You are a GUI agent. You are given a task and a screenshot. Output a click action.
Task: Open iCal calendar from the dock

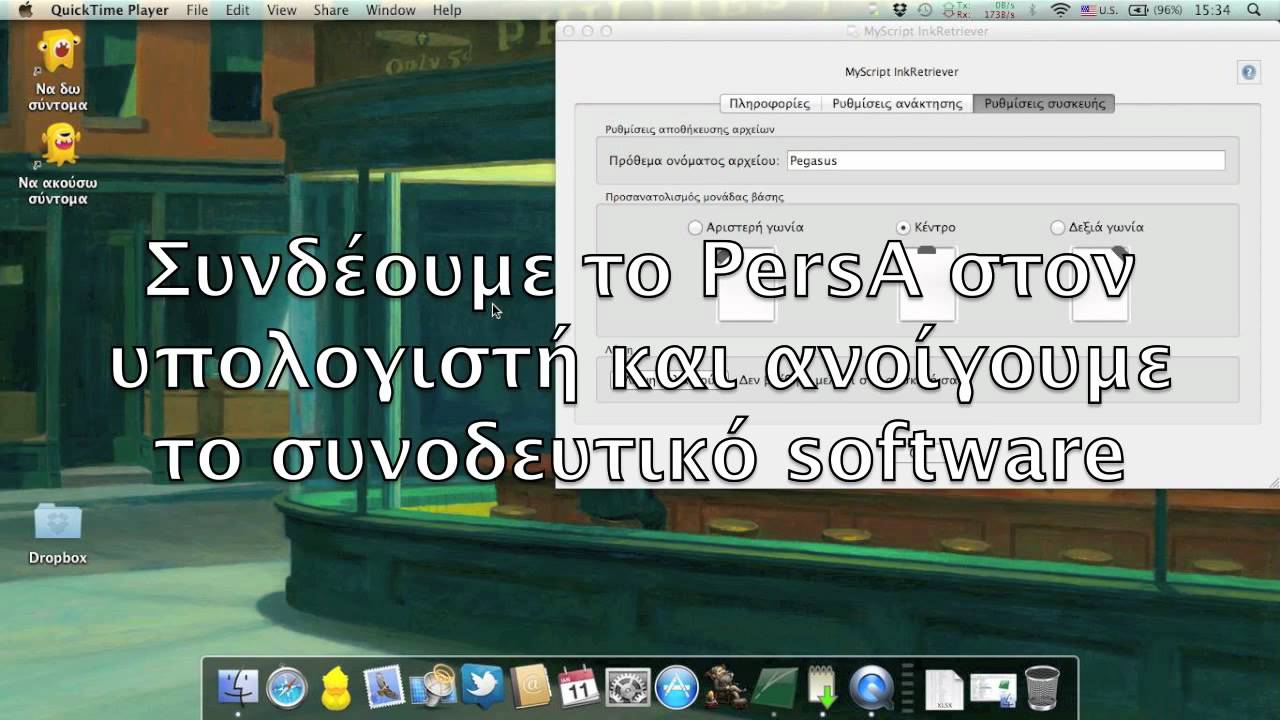coord(579,687)
